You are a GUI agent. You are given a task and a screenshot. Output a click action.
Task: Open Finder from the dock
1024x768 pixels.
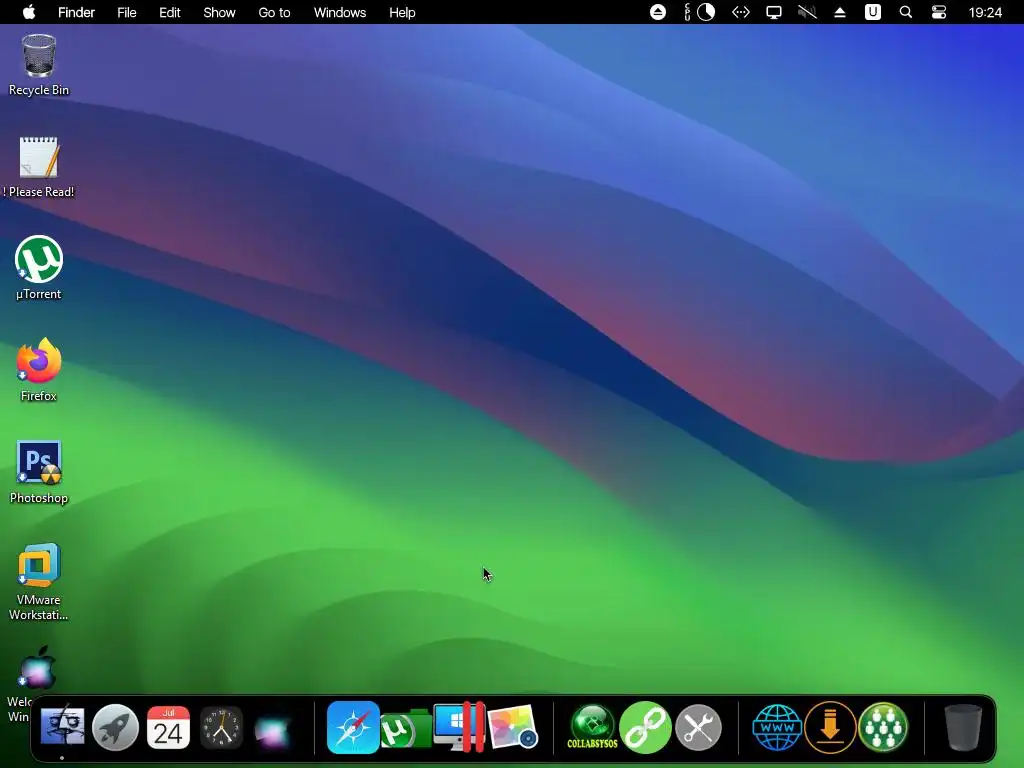click(x=62, y=727)
